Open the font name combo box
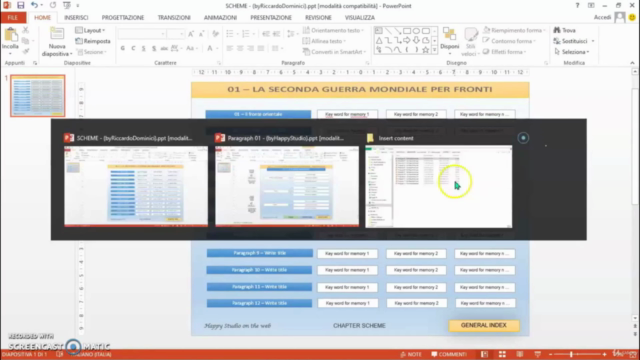Viewport: 640px width, 360px height. [x=142, y=34]
